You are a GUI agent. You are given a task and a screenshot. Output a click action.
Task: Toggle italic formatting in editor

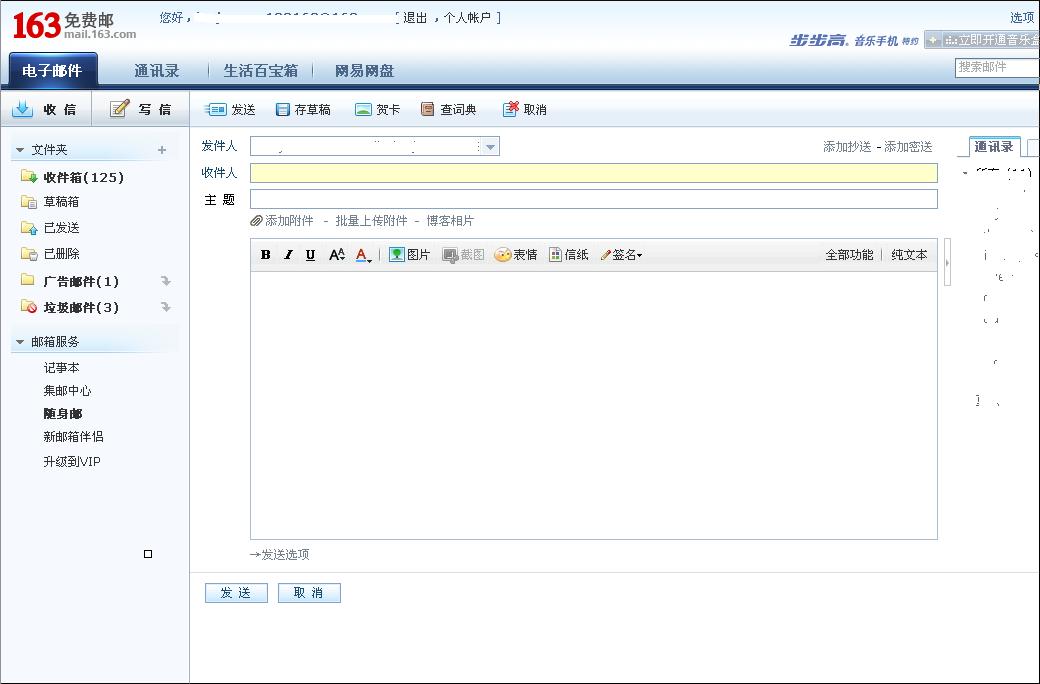[288, 255]
